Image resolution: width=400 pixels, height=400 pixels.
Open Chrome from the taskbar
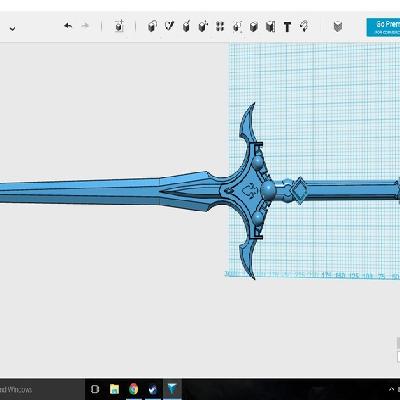coord(133,389)
